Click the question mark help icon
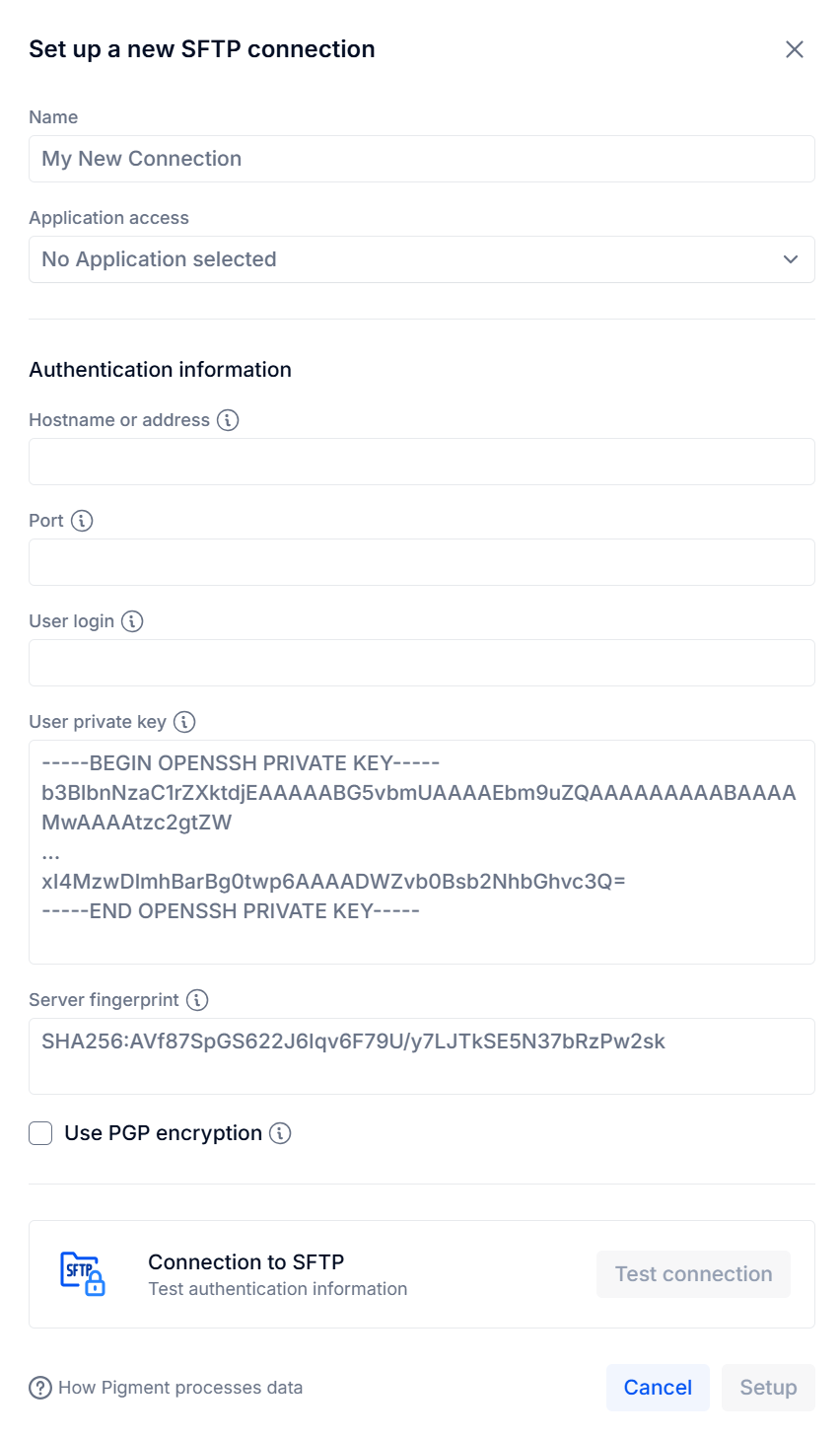Screen dimensions: 840x1437 [40, 1388]
